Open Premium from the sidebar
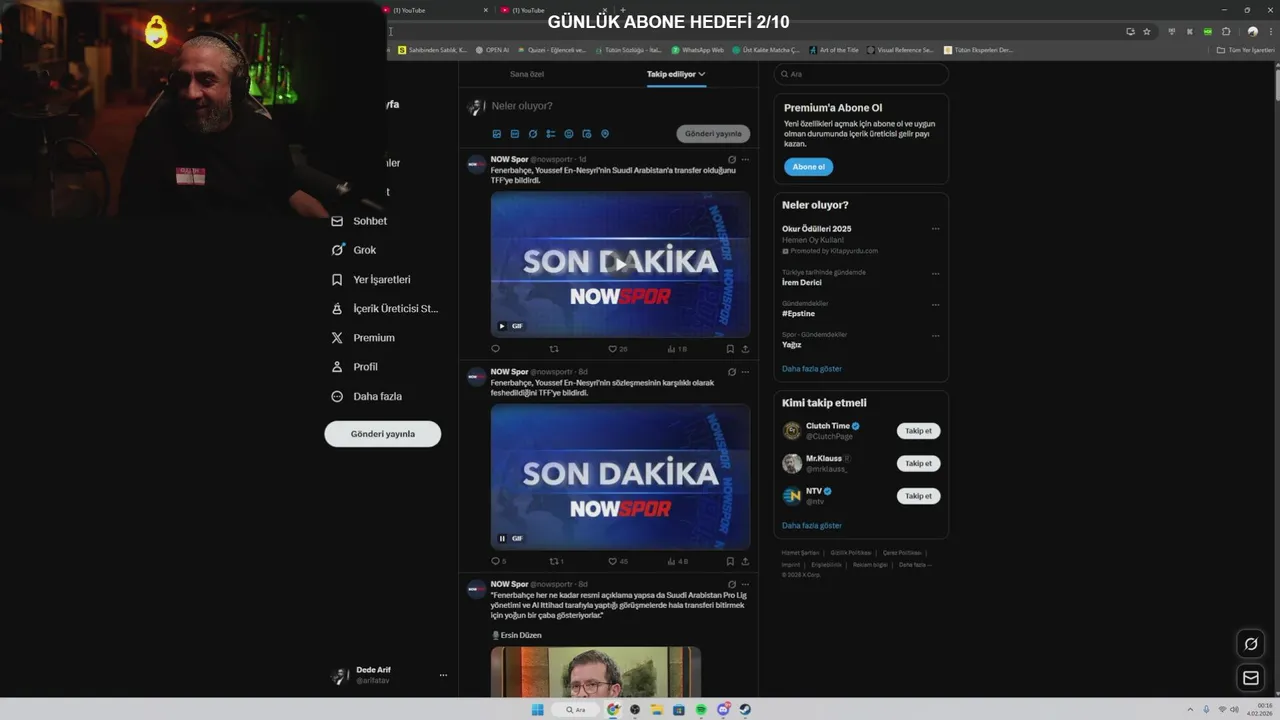1280x720 pixels. pyautogui.click(x=363, y=338)
